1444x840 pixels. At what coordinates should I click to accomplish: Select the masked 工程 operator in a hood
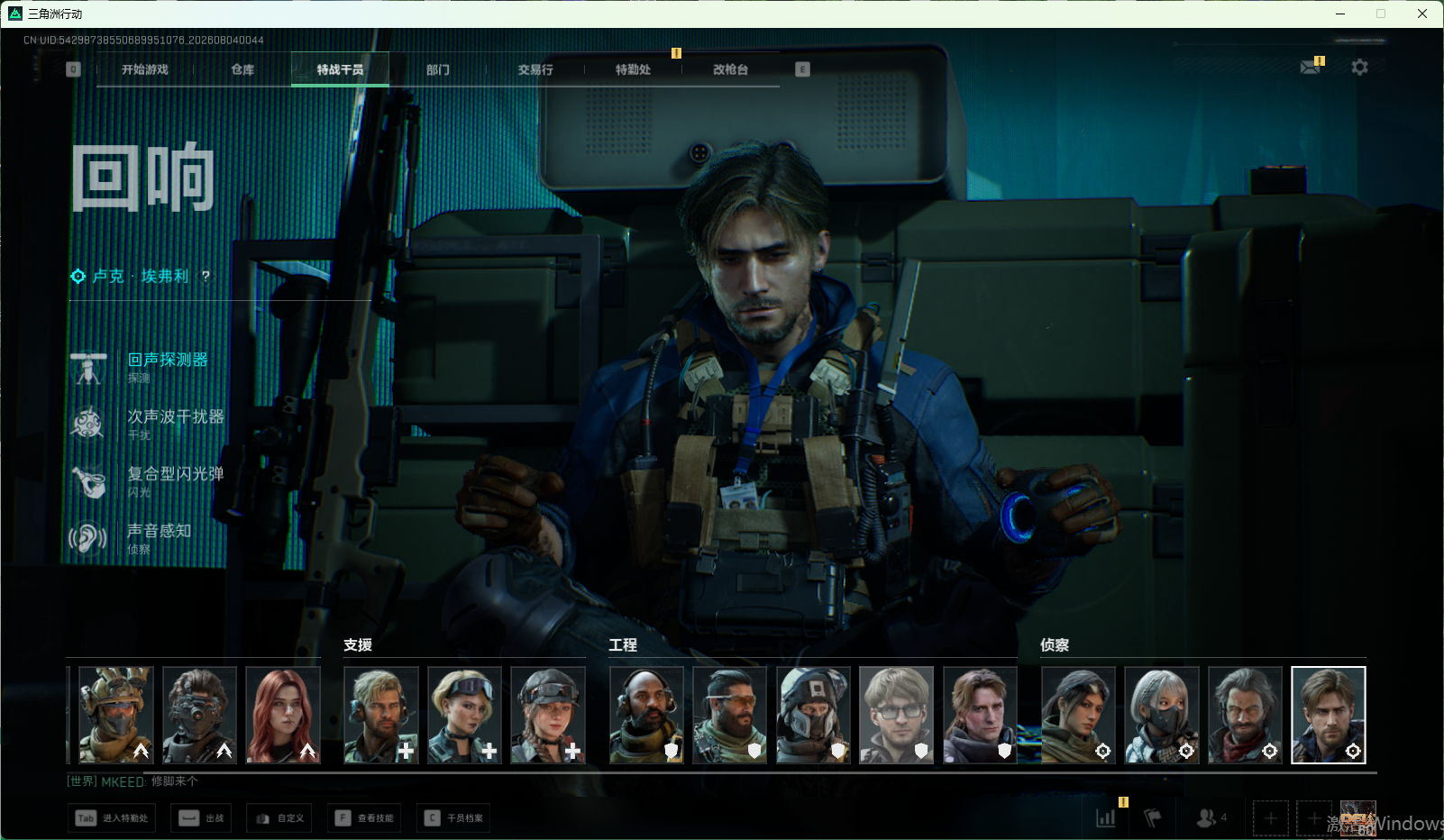(813, 715)
